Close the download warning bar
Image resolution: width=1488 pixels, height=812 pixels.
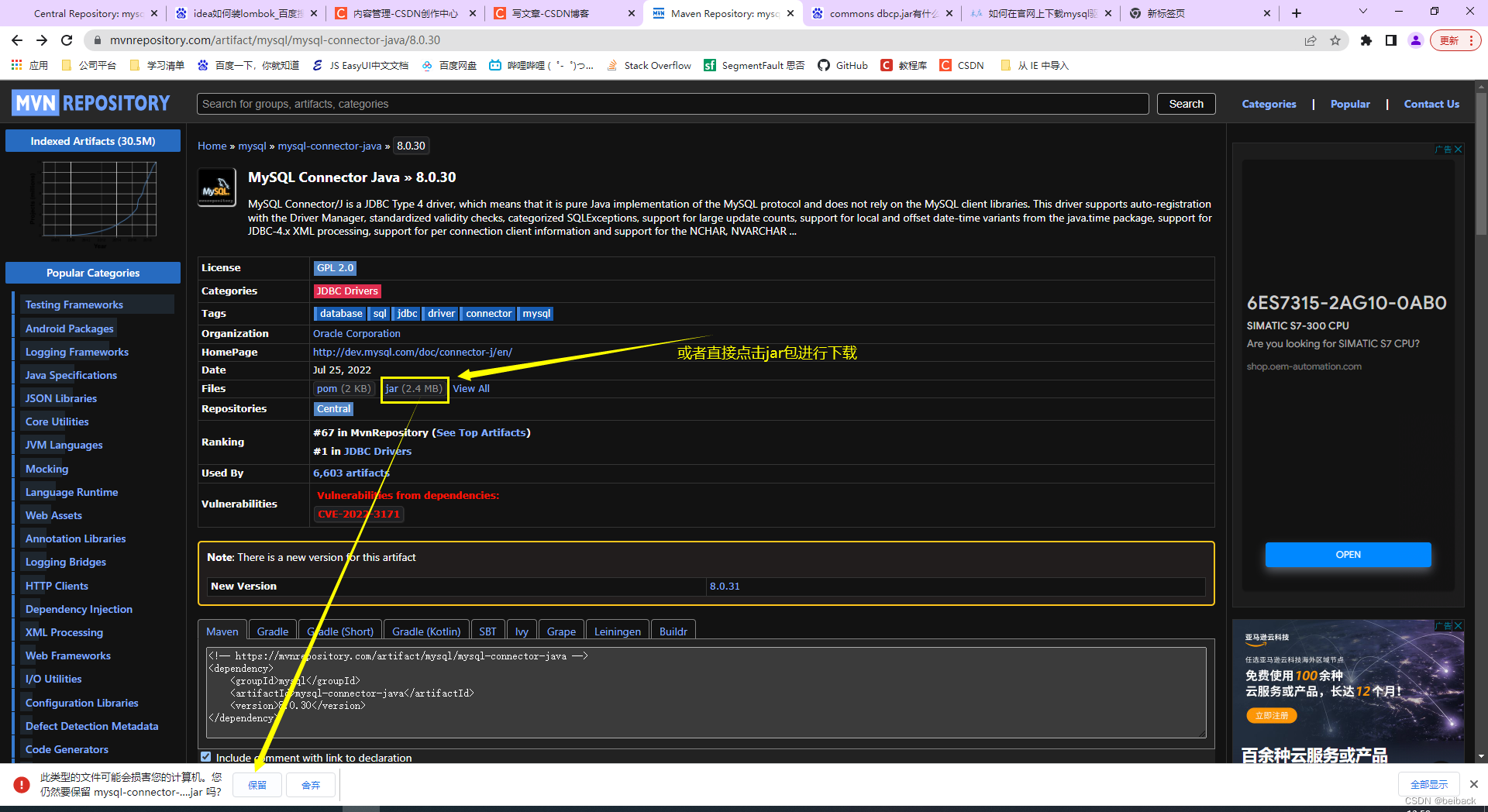(x=1474, y=784)
